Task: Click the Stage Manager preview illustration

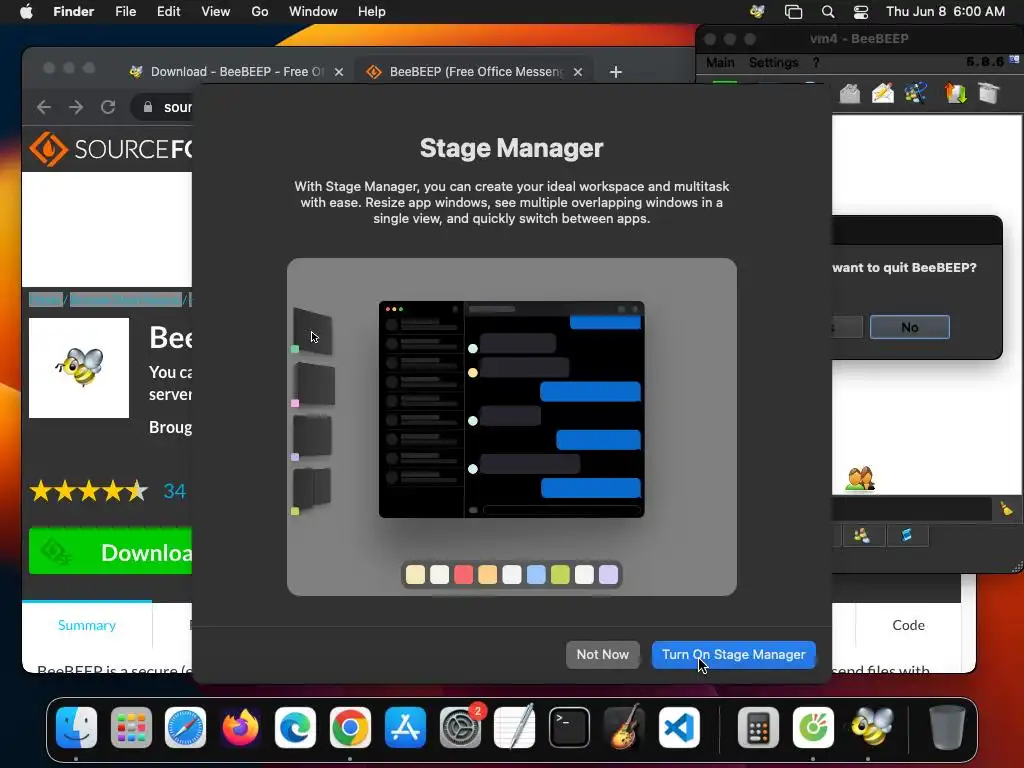Action: [512, 426]
